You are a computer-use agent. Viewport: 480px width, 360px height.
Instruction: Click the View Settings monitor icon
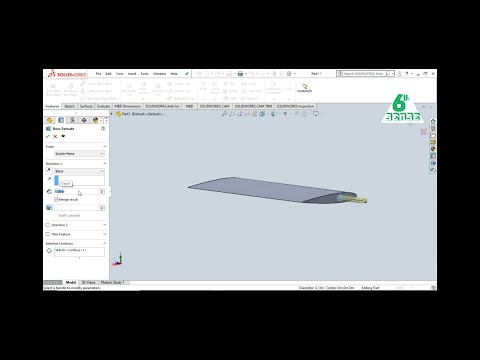click(316, 114)
